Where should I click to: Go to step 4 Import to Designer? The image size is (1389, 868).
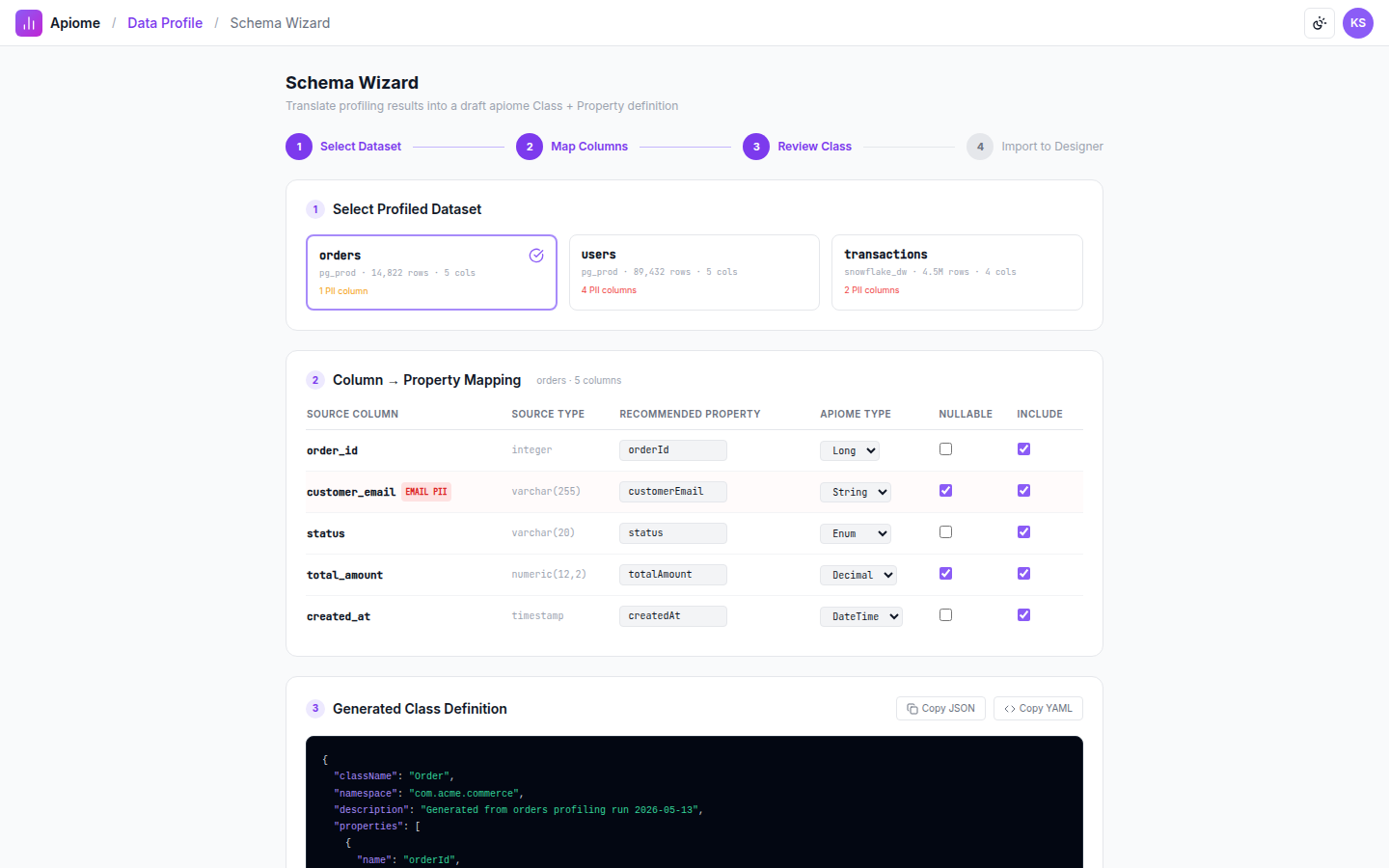click(1035, 147)
